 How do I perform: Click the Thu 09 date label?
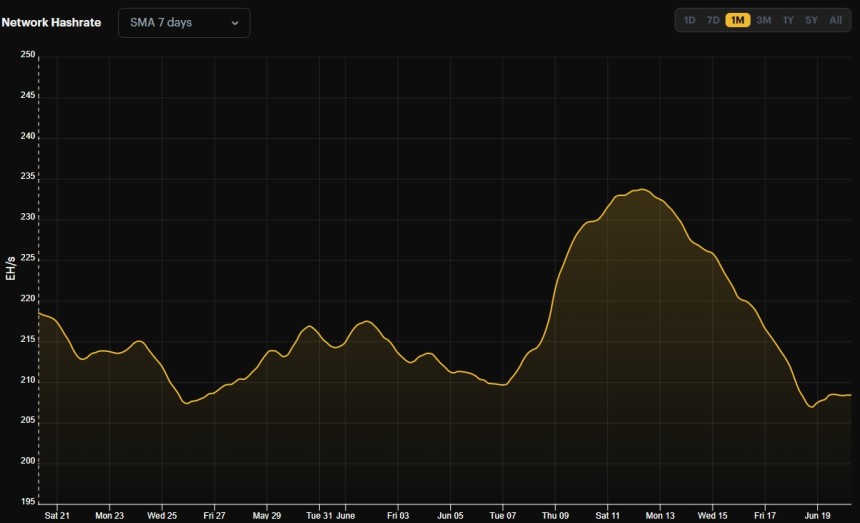(555, 516)
